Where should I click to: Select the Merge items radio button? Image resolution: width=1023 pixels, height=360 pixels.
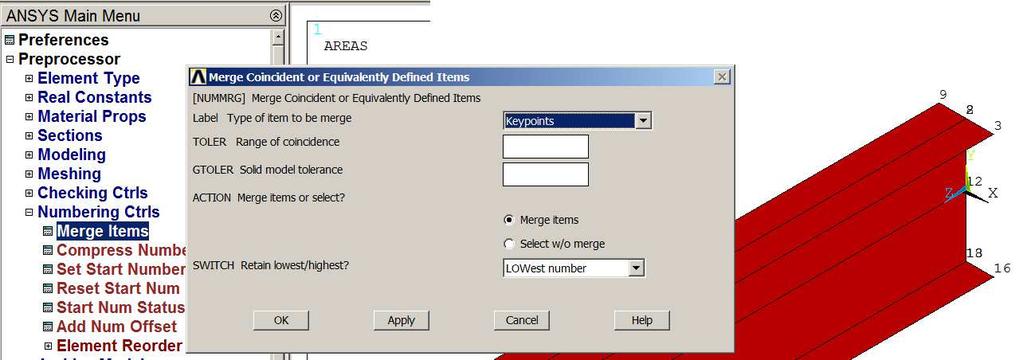509,220
